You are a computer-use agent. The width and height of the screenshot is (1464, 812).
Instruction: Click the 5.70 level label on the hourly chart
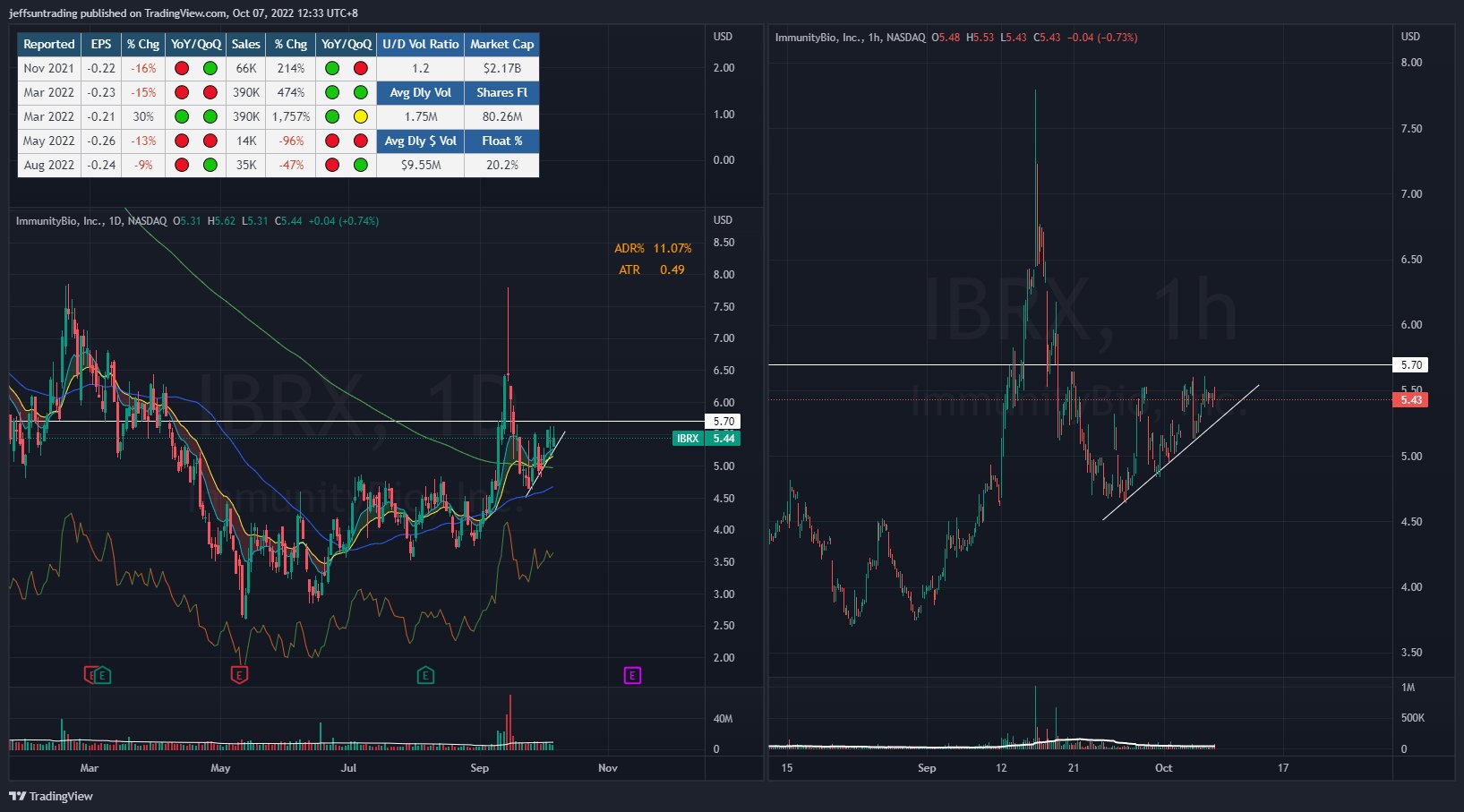pos(1410,364)
